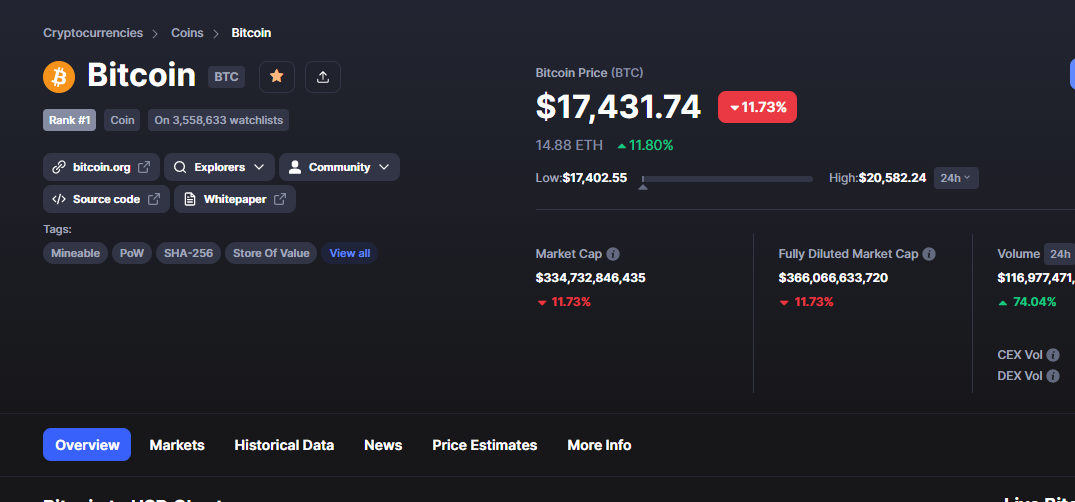Expand the Explorers dropdown
The image size is (1075, 502).
tap(219, 167)
